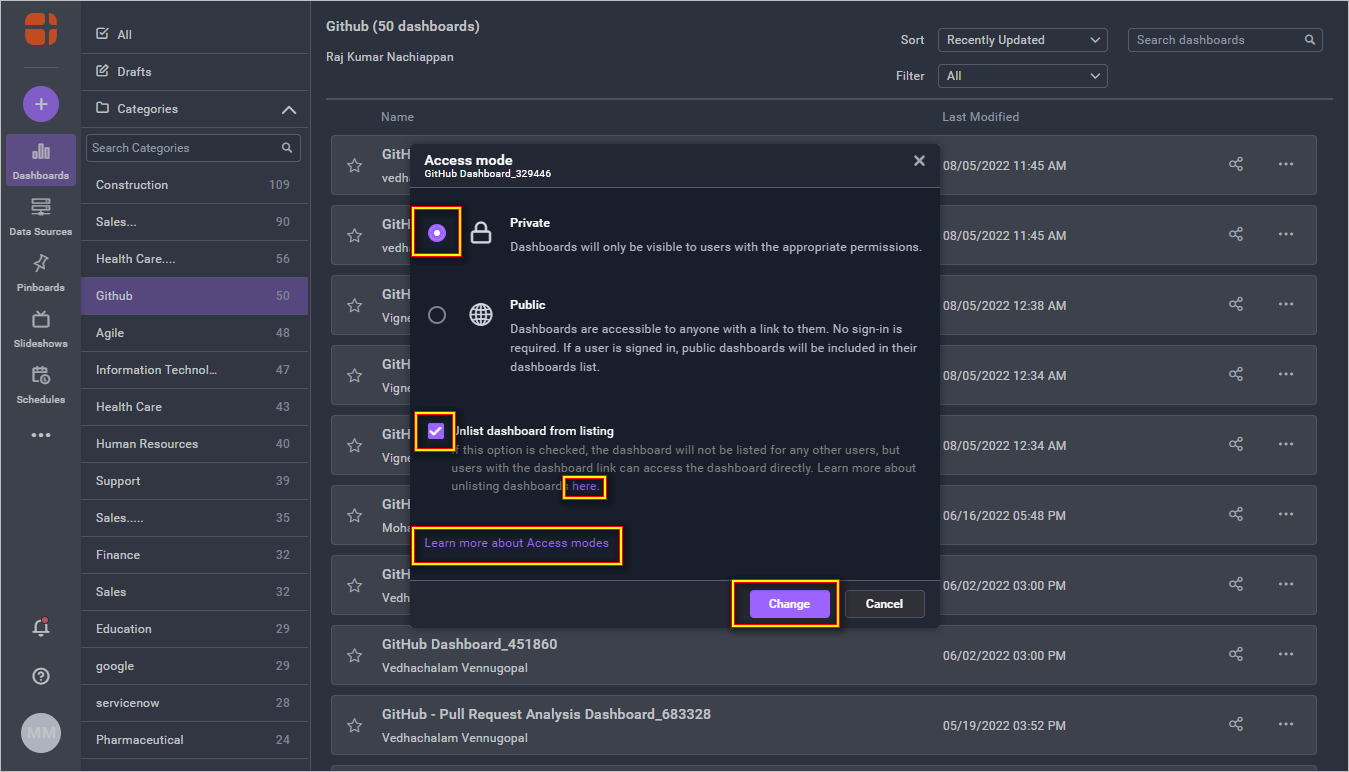The image size is (1349, 772).
Task: Open the Filter dropdown set to All
Action: click(x=1022, y=76)
